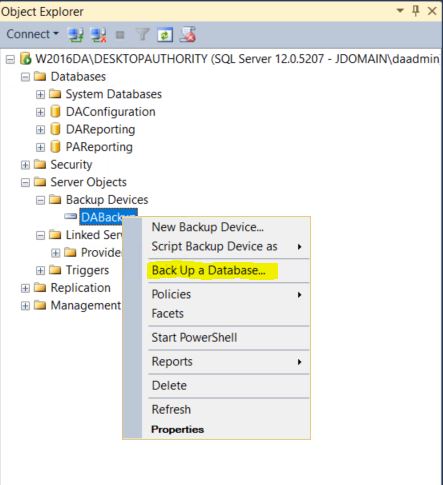
Task: Click the Security folder icon
Action: [x=40, y=164]
